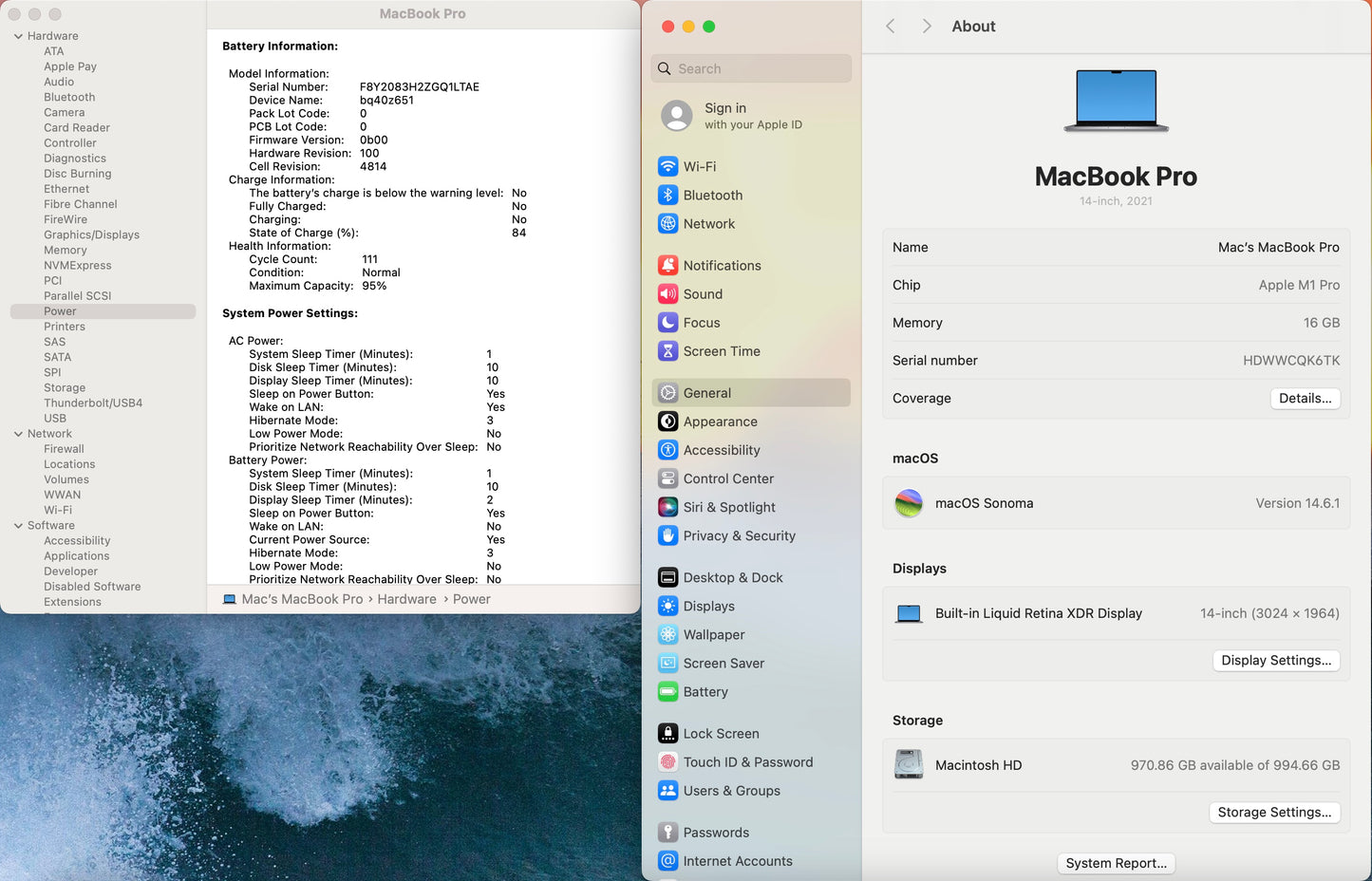Open Touch ID & Password settings
Image resolution: width=1372 pixels, height=881 pixels.
click(748, 761)
